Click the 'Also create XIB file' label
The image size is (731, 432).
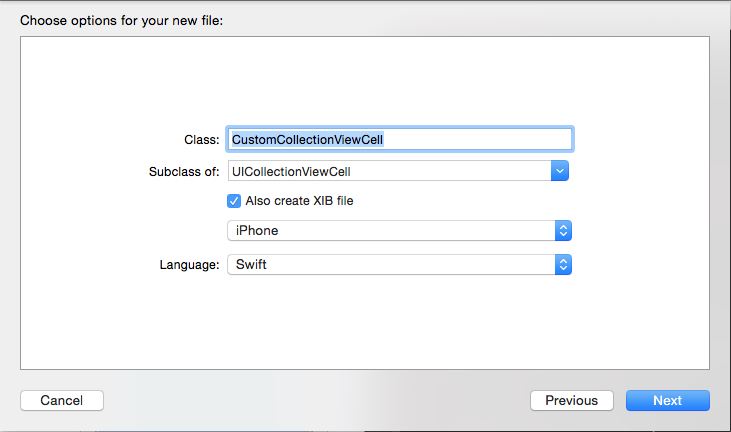click(299, 201)
